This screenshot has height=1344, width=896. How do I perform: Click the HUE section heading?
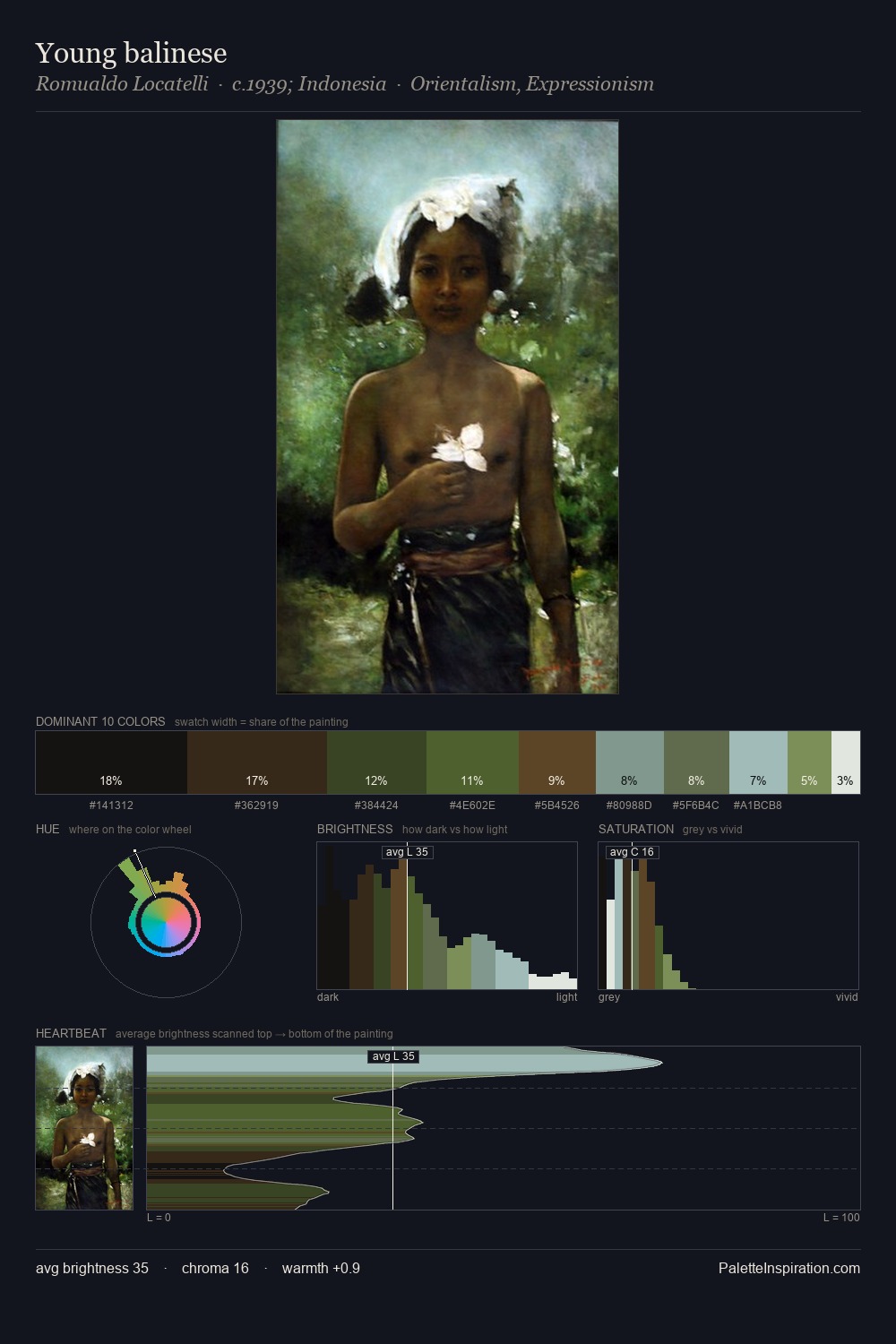pyautogui.click(x=47, y=829)
